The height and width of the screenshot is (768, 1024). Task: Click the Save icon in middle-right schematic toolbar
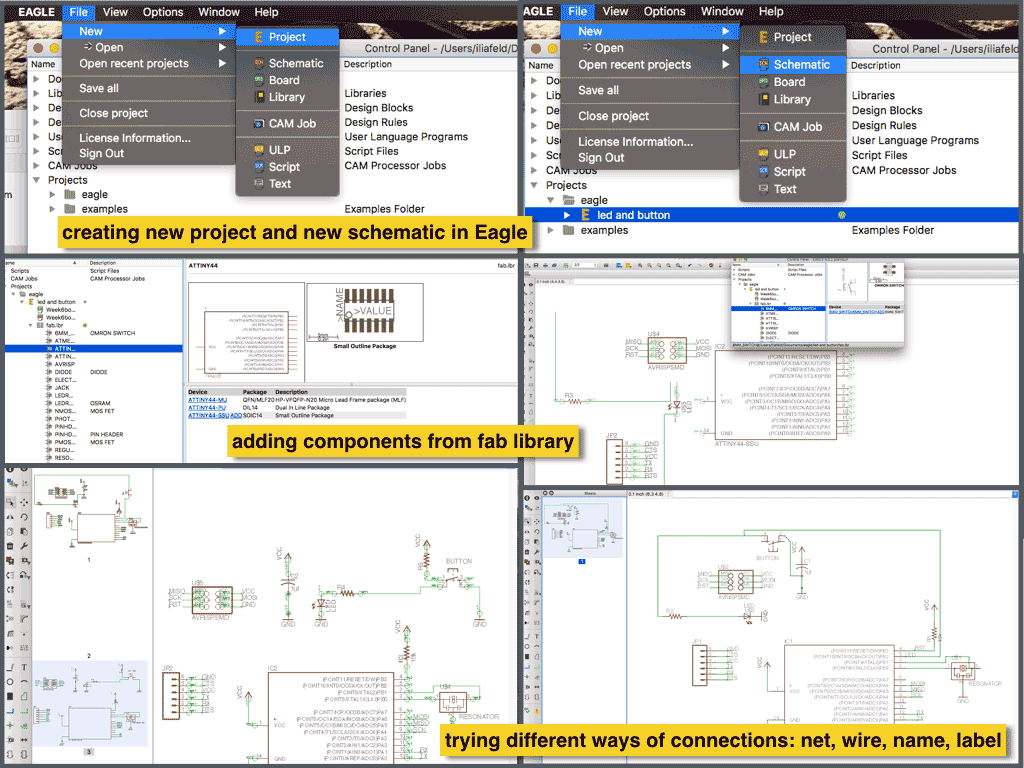tap(536, 265)
